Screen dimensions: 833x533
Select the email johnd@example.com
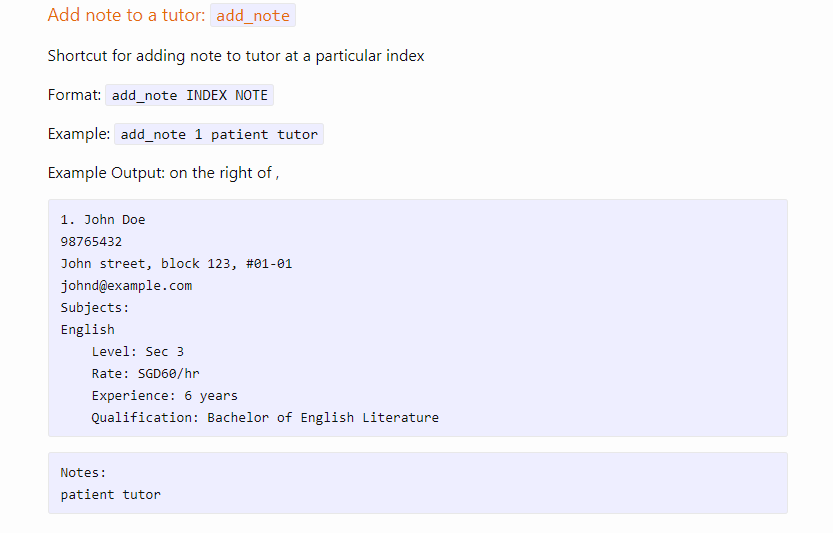coord(126,286)
